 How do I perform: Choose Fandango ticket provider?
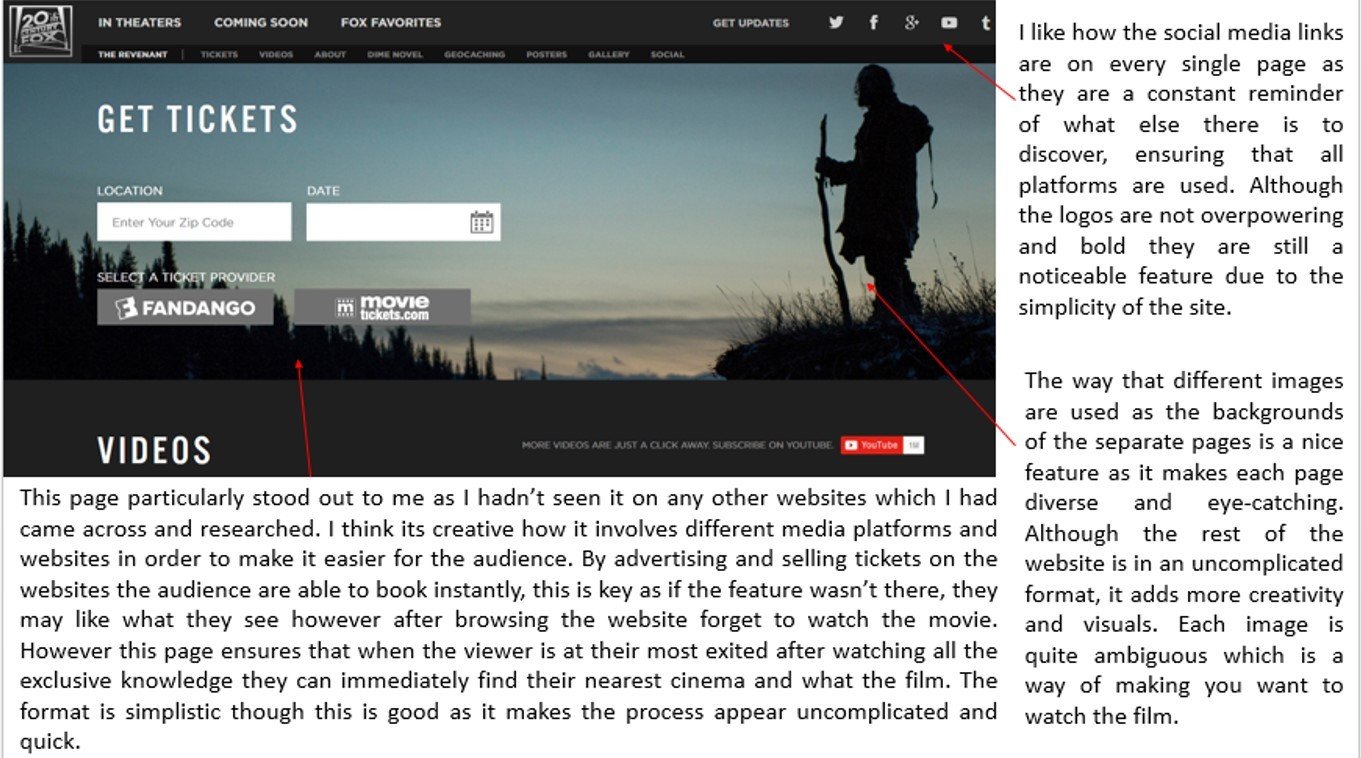click(185, 308)
